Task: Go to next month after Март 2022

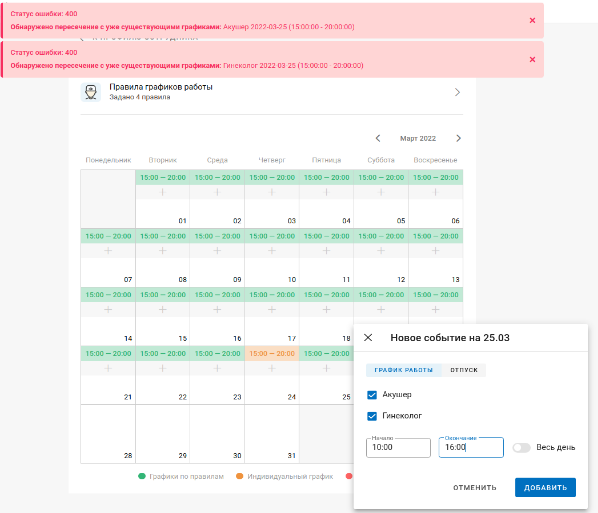Action: [x=458, y=138]
